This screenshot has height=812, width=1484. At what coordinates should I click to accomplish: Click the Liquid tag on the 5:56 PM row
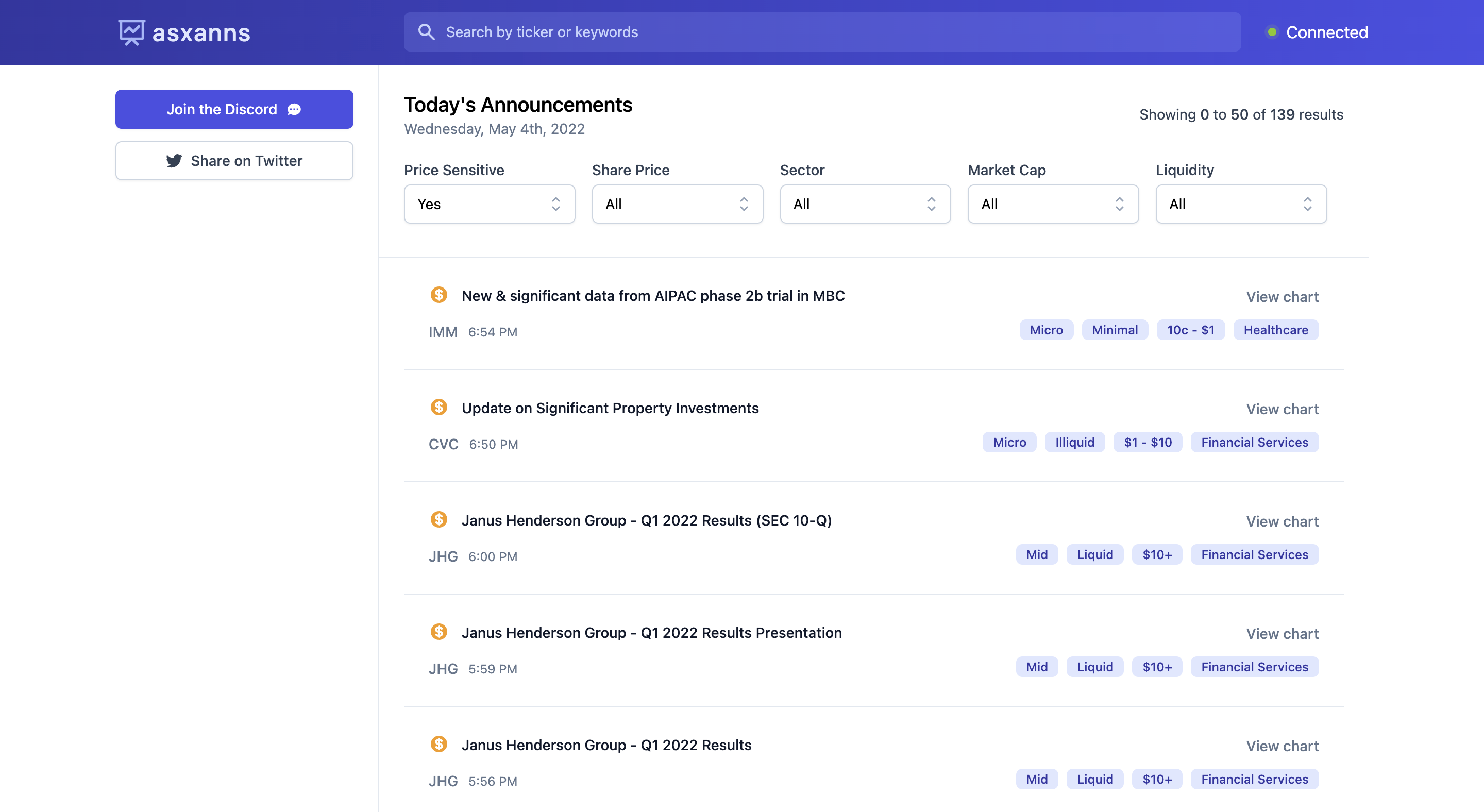click(1095, 779)
